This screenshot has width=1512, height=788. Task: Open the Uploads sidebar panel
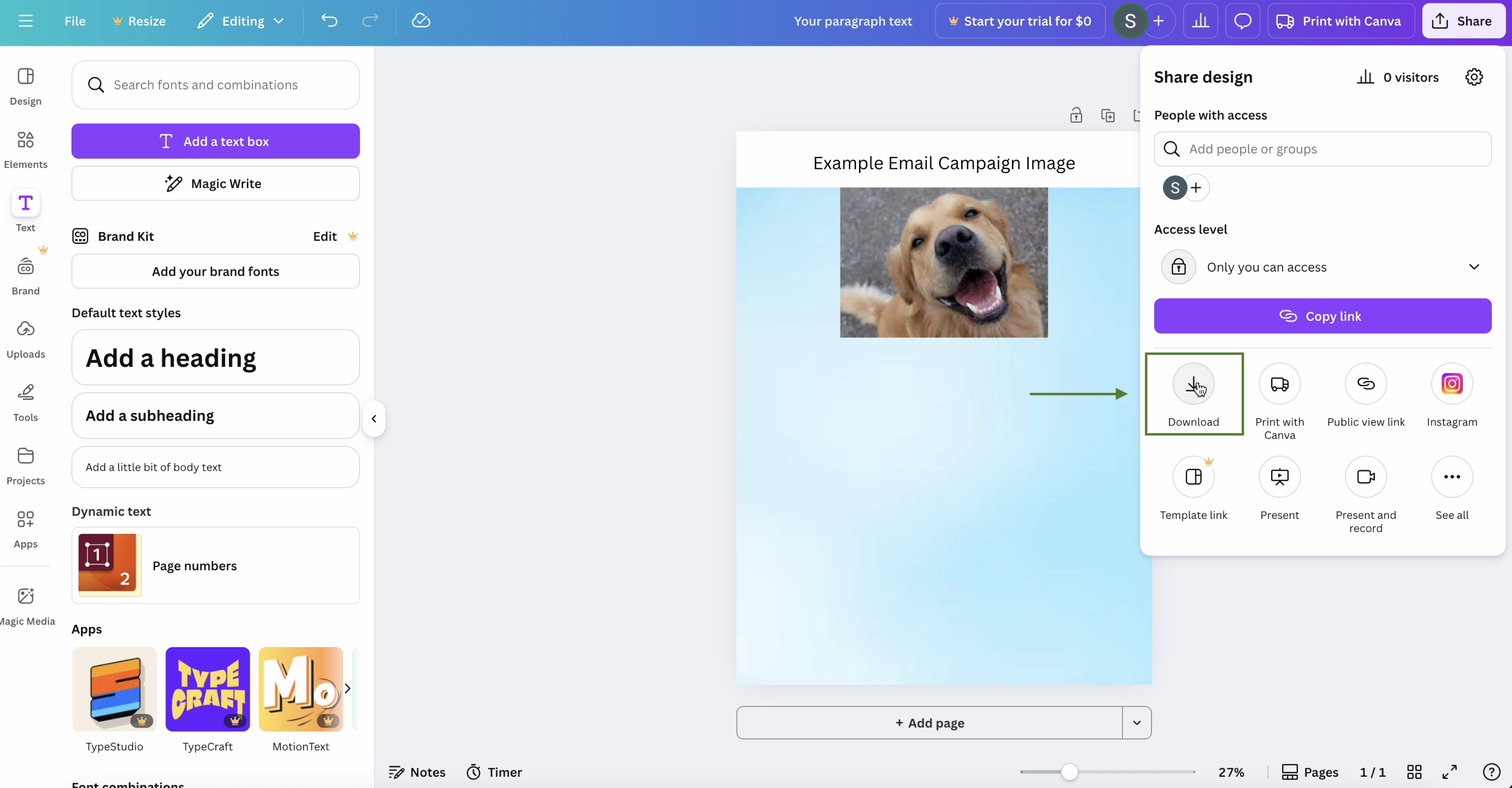pyautogui.click(x=25, y=339)
